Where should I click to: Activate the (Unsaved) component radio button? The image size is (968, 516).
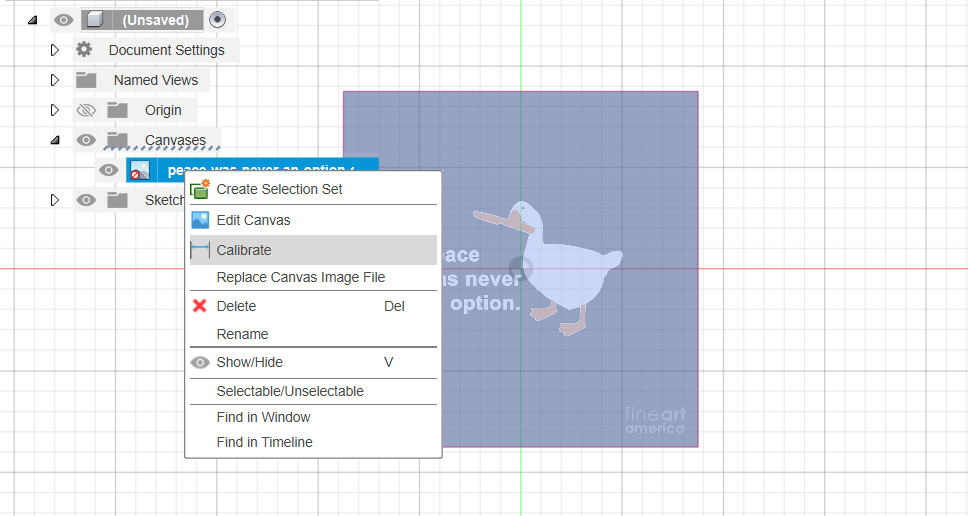tap(217, 20)
